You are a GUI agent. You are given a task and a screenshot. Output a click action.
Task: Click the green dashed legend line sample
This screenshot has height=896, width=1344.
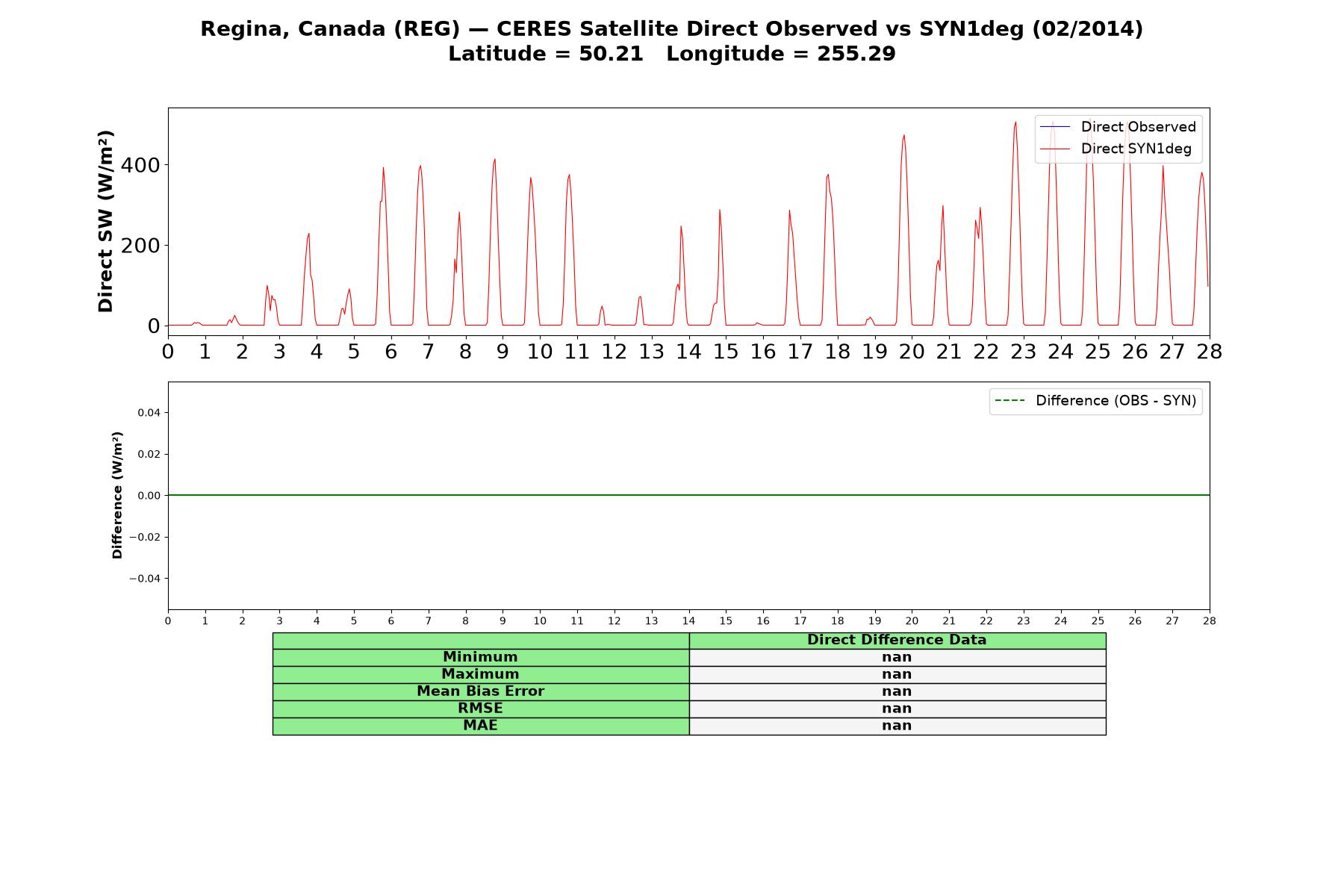[1009, 401]
